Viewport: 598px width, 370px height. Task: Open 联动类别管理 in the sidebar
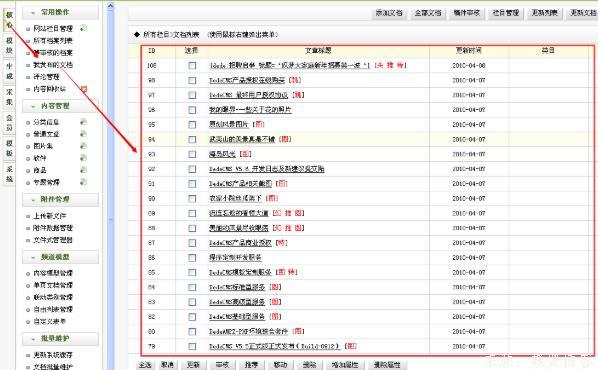tap(53, 297)
